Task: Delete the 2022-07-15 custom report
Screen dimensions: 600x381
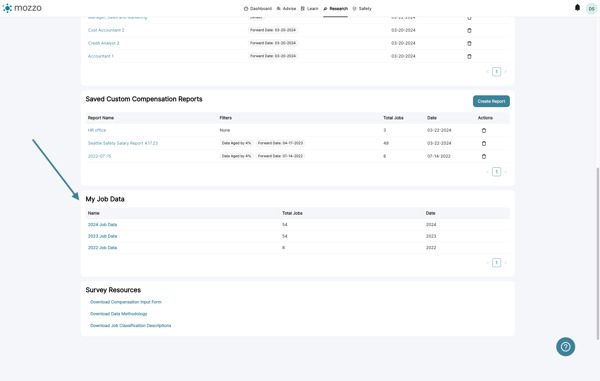Action: [484, 156]
